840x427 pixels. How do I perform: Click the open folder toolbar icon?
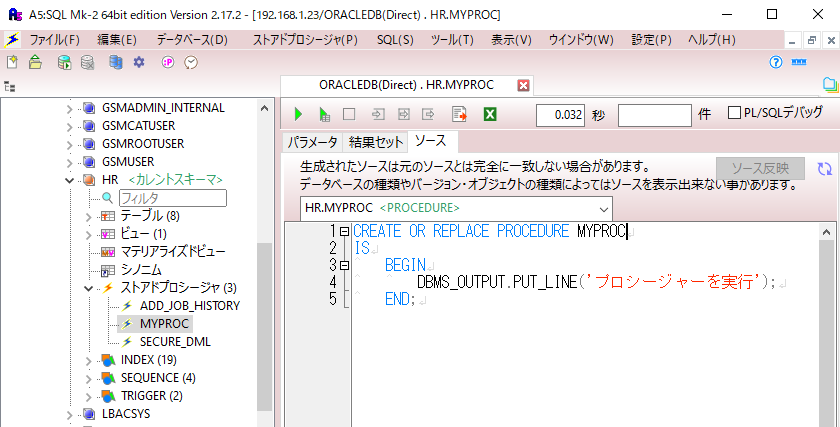click(x=36, y=62)
